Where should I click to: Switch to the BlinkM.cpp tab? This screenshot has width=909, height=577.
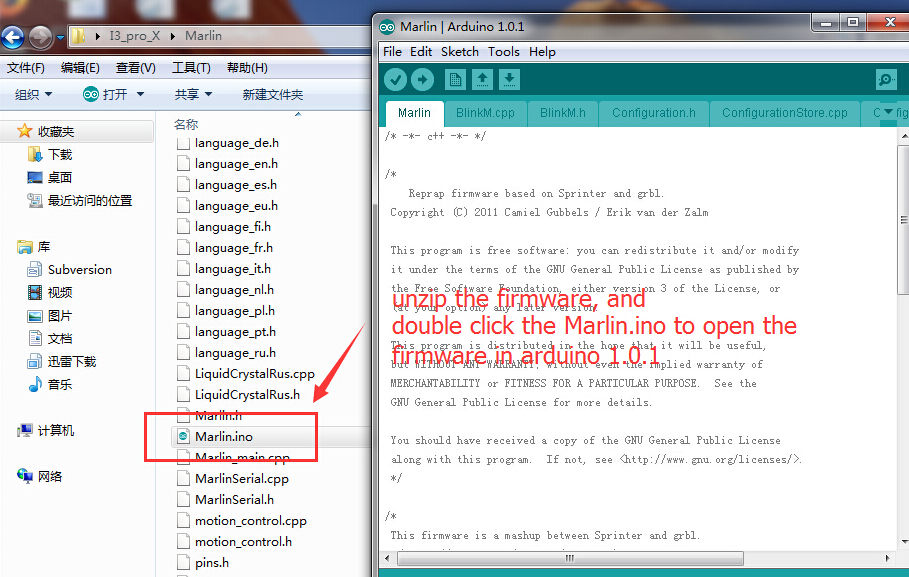(485, 113)
